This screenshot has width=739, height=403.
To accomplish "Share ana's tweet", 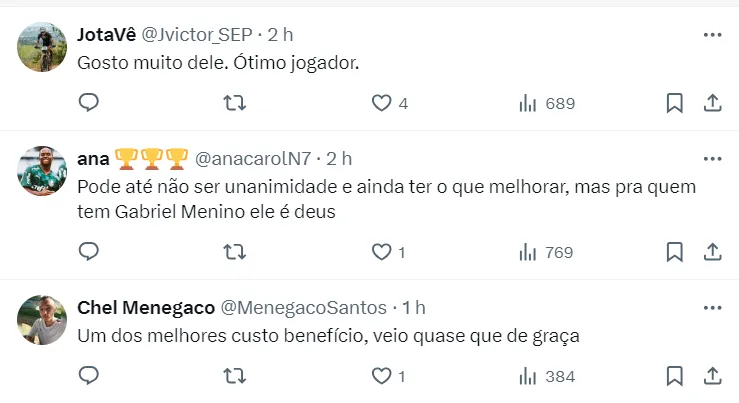I will tap(712, 252).
